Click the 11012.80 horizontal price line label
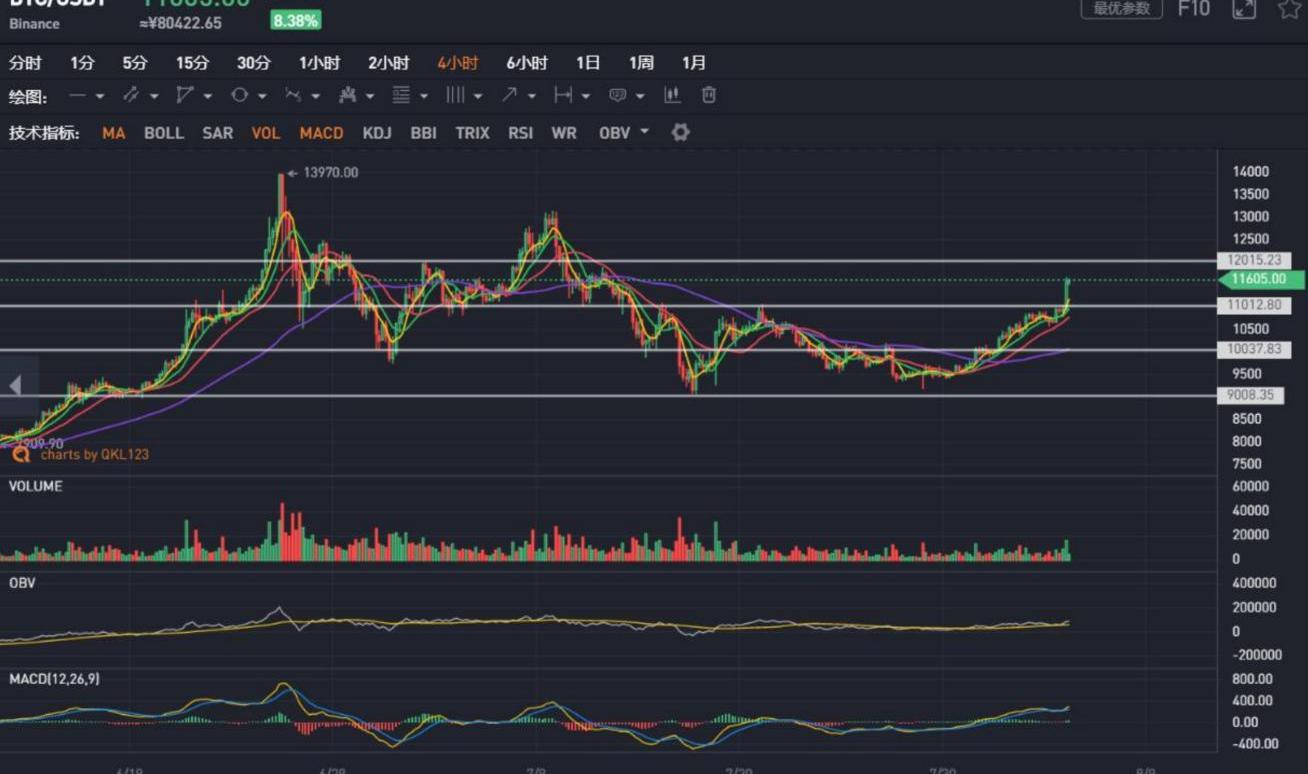The image size is (1308, 774). tap(1253, 305)
